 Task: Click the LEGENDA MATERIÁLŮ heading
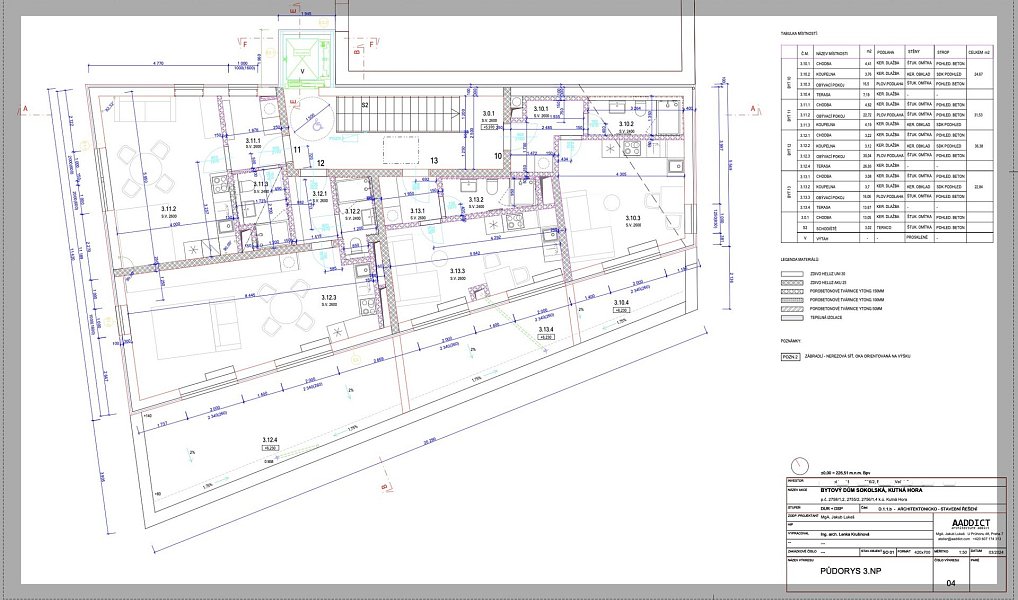click(800, 259)
